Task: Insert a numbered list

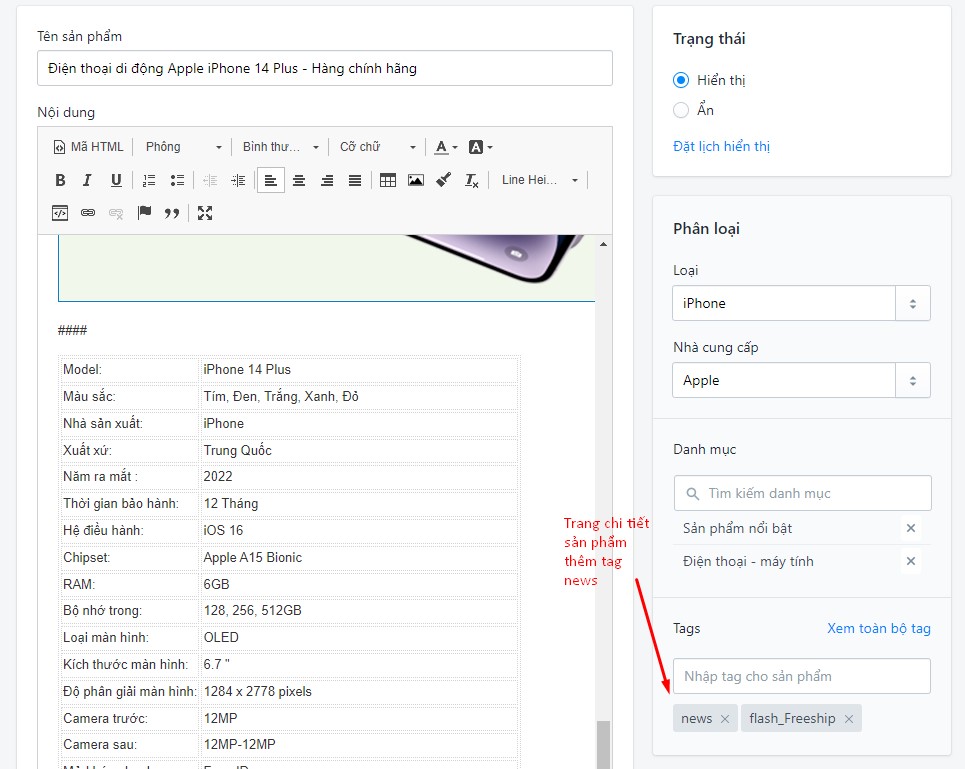Action: 149,180
